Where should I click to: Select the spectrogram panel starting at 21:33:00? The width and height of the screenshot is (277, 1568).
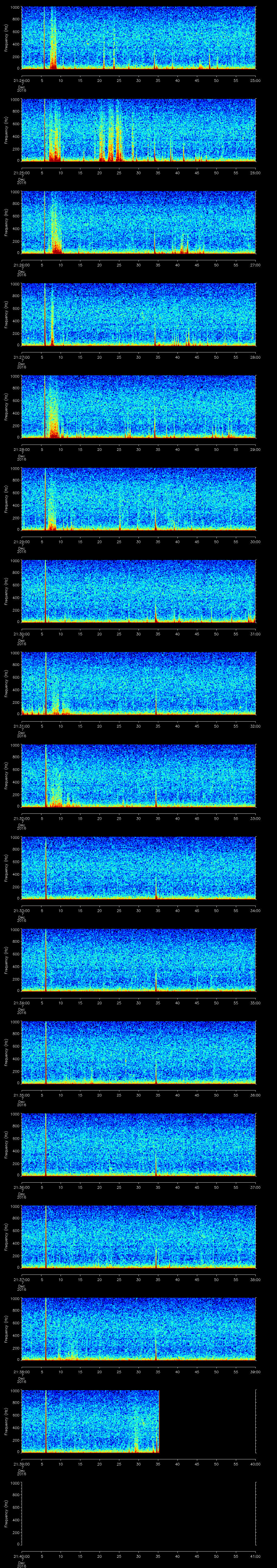tap(138, 868)
